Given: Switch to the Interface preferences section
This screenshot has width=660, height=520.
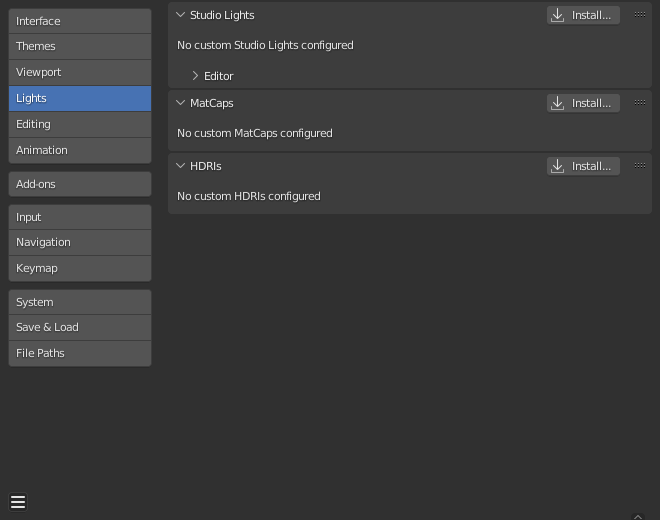Looking at the screenshot, I should click(x=80, y=21).
